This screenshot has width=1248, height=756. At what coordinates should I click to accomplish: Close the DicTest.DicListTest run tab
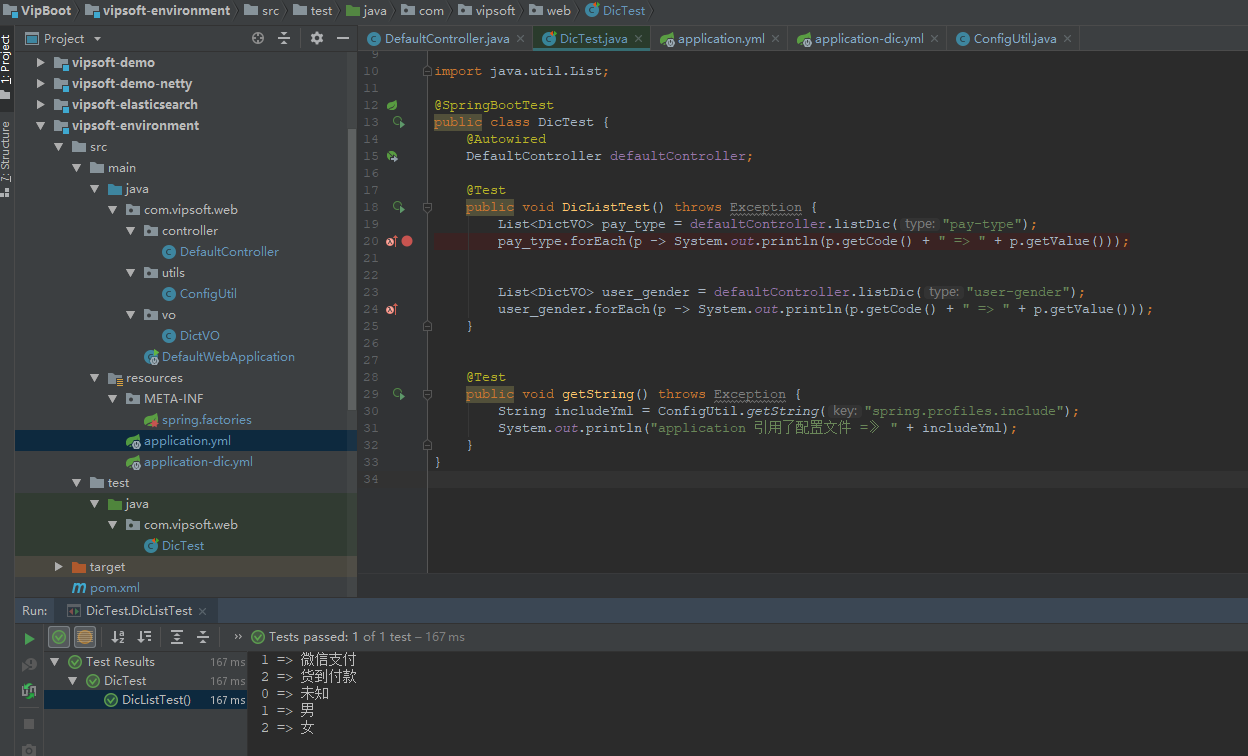(203, 611)
